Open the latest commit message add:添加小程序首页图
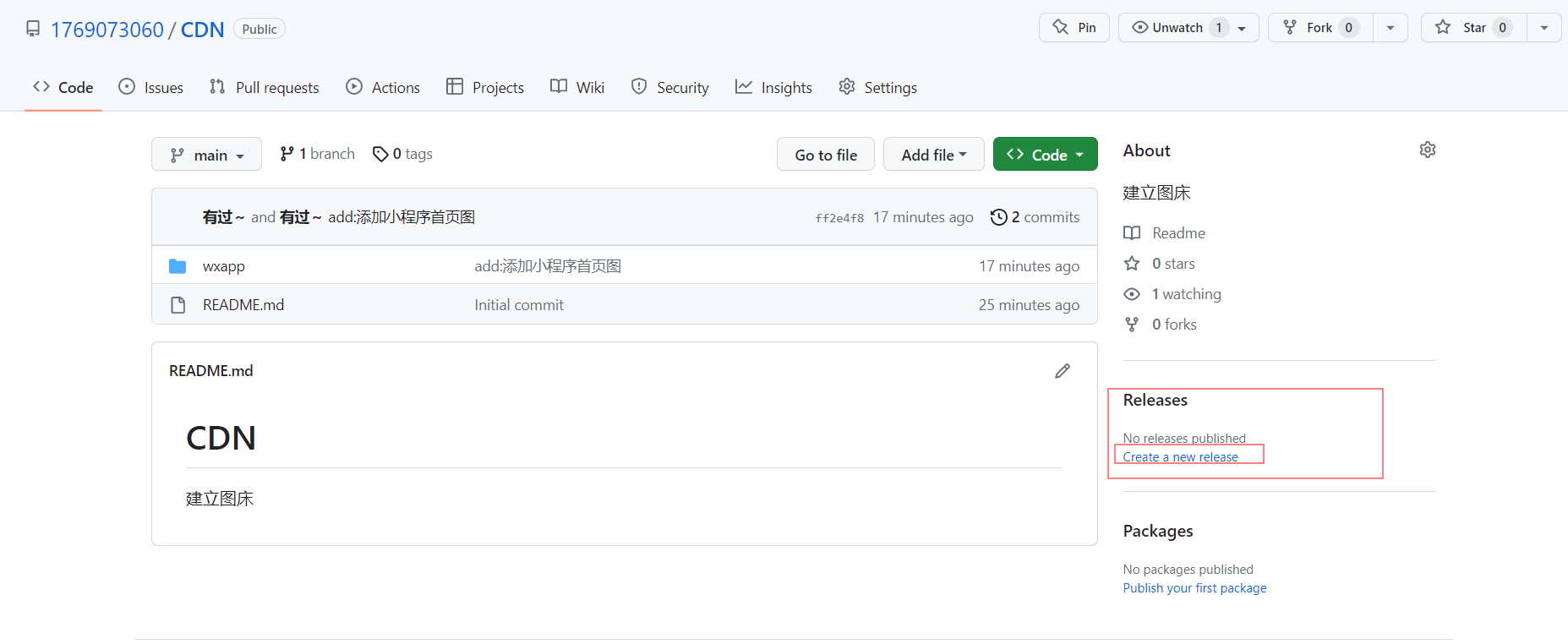Screen dimensions: 1568x644 tap(402, 217)
